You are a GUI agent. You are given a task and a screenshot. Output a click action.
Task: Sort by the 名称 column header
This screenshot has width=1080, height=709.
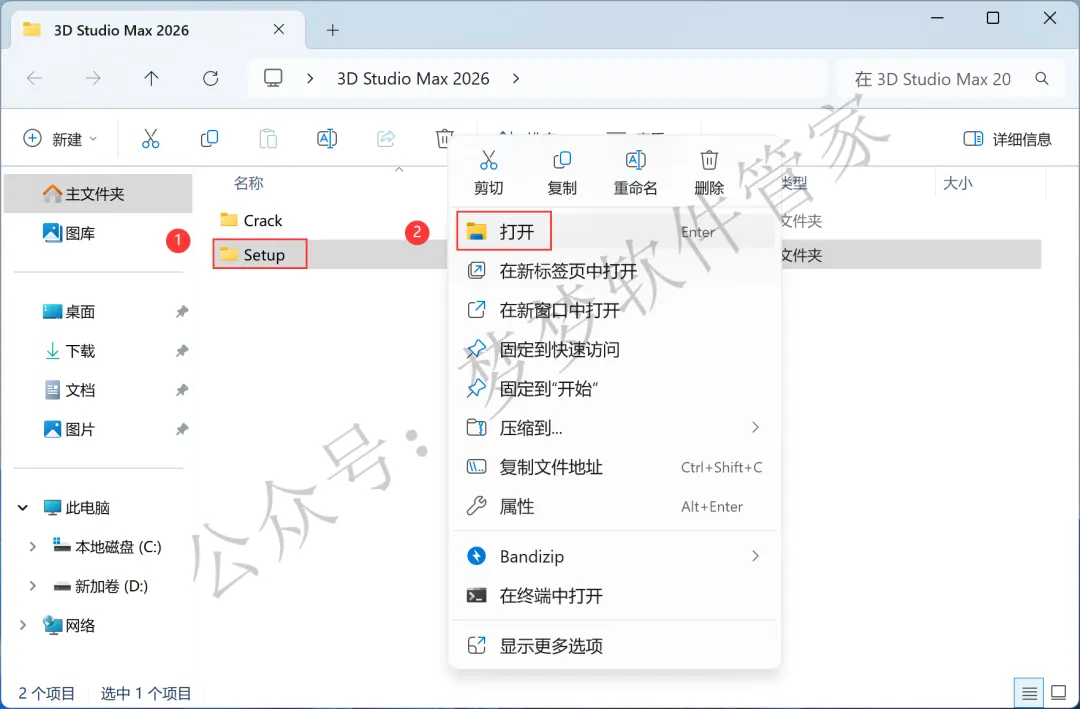click(x=249, y=183)
